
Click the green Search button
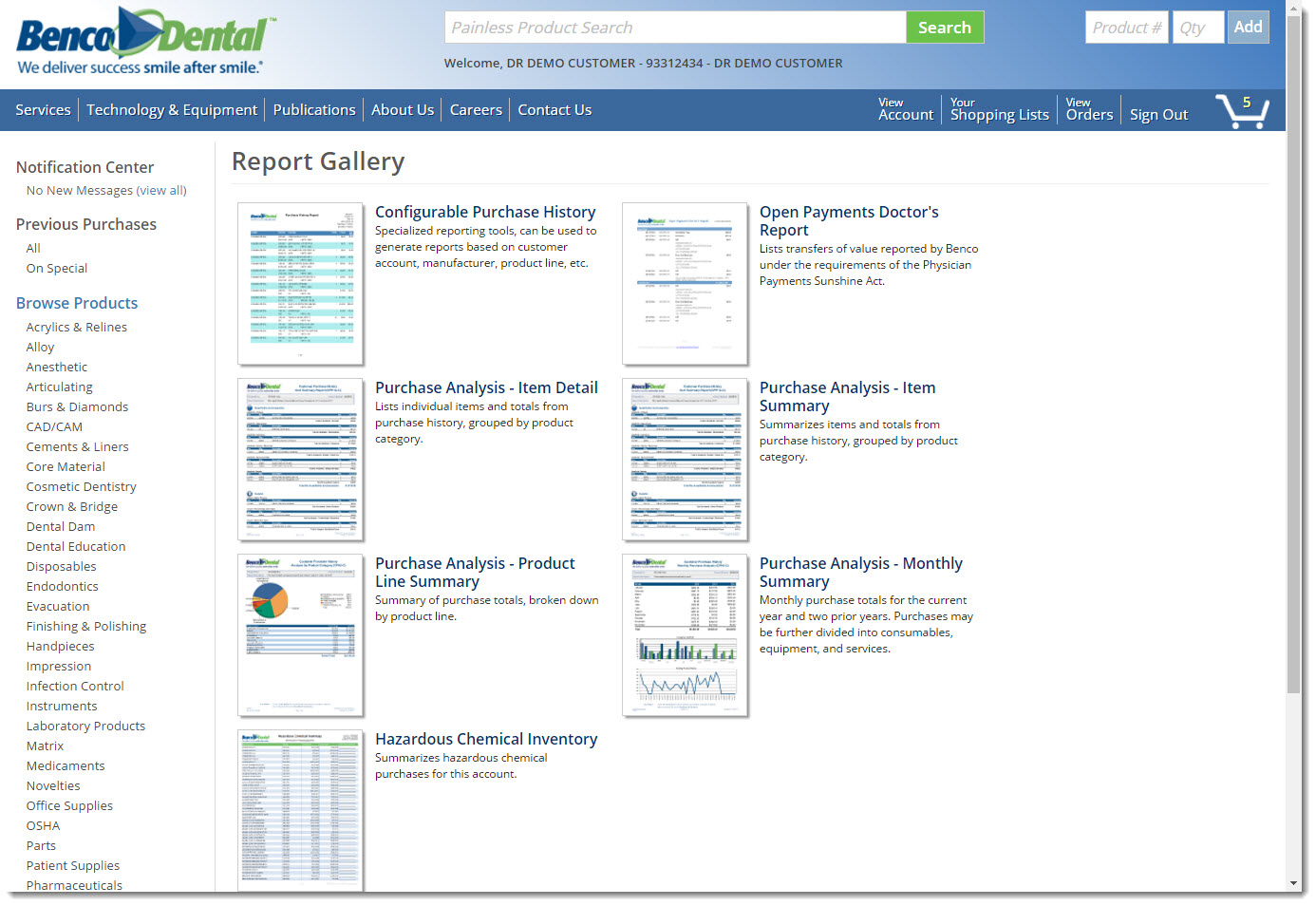[944, 28]
